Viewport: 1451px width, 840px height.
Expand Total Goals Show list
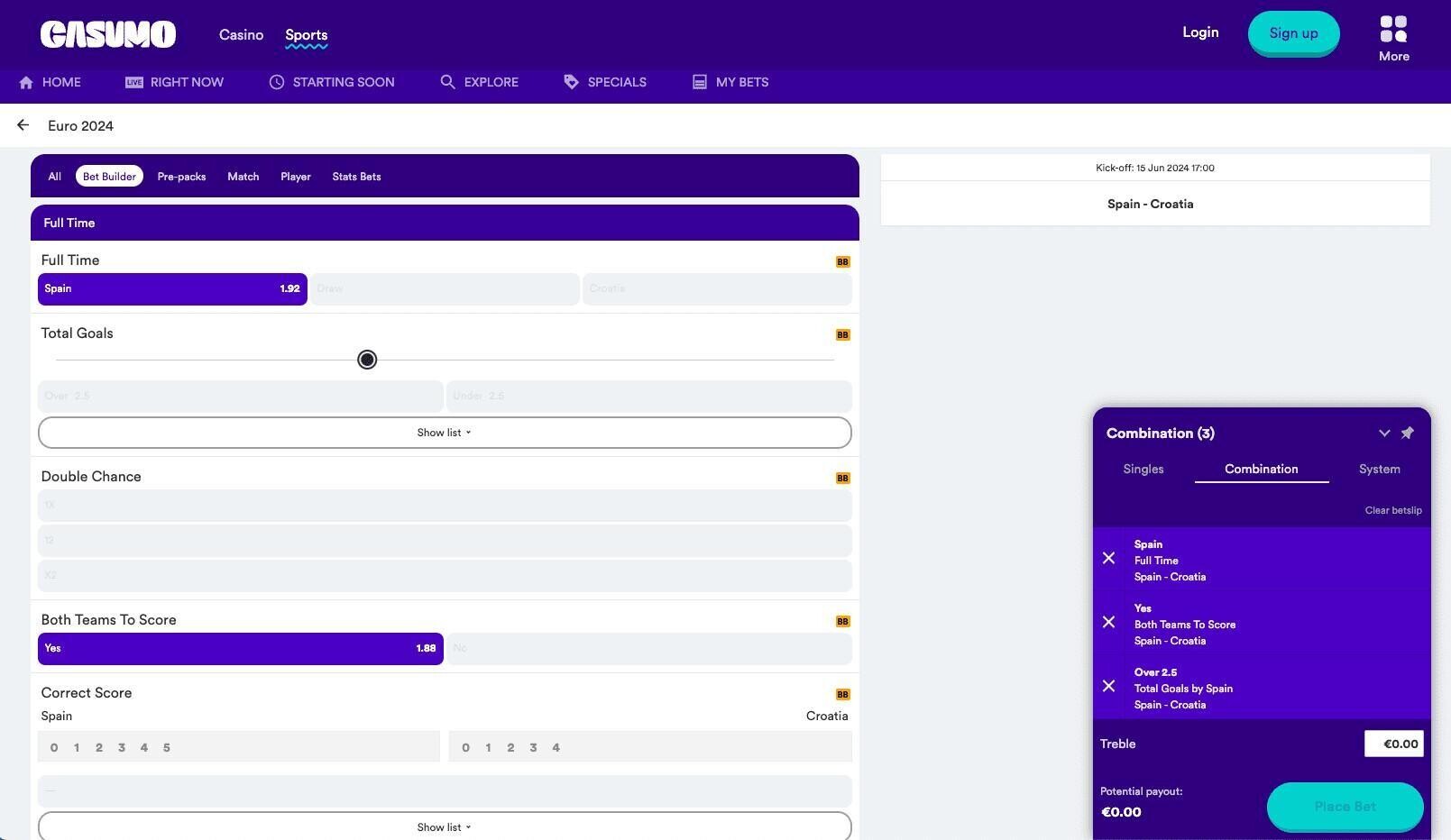445,433
